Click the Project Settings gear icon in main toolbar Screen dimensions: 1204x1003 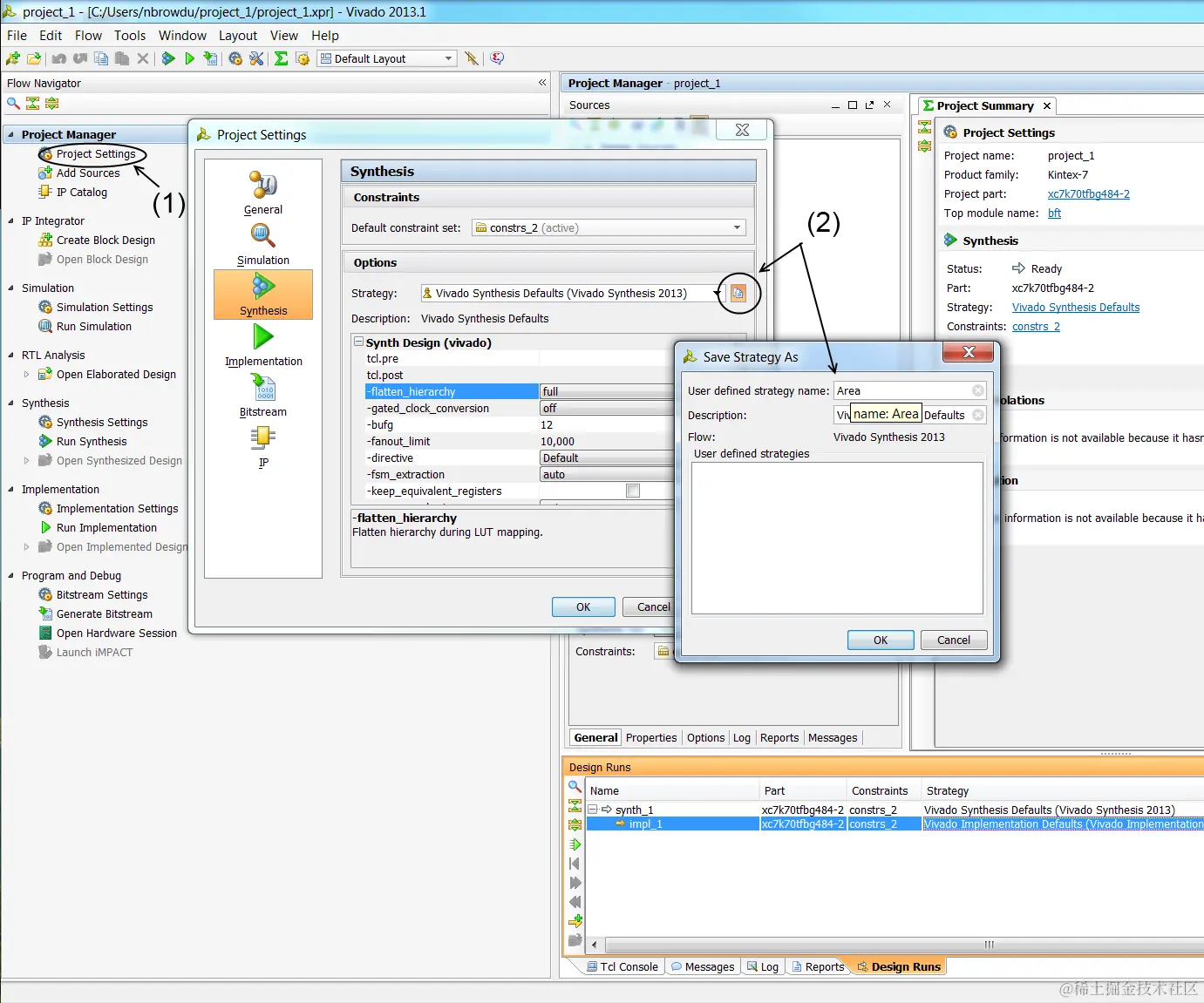[x=235, y=58]
